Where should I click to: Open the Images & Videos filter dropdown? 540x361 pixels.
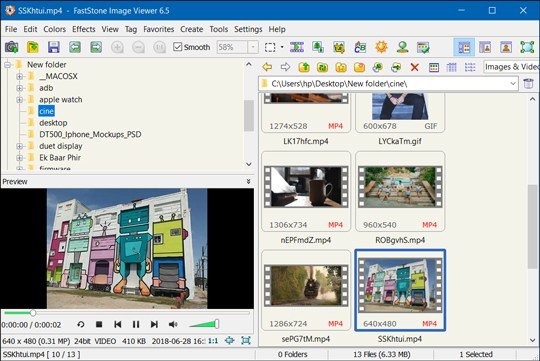coord(511,67)
